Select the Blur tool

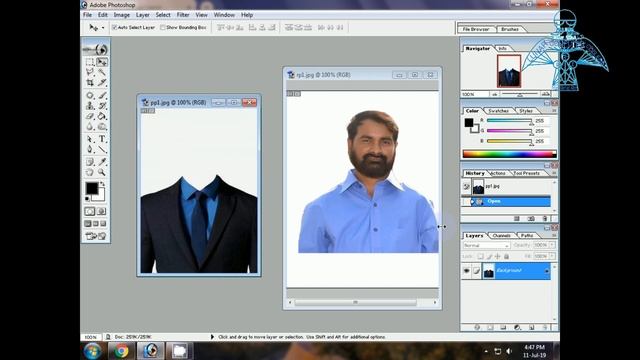coord(90,127)
